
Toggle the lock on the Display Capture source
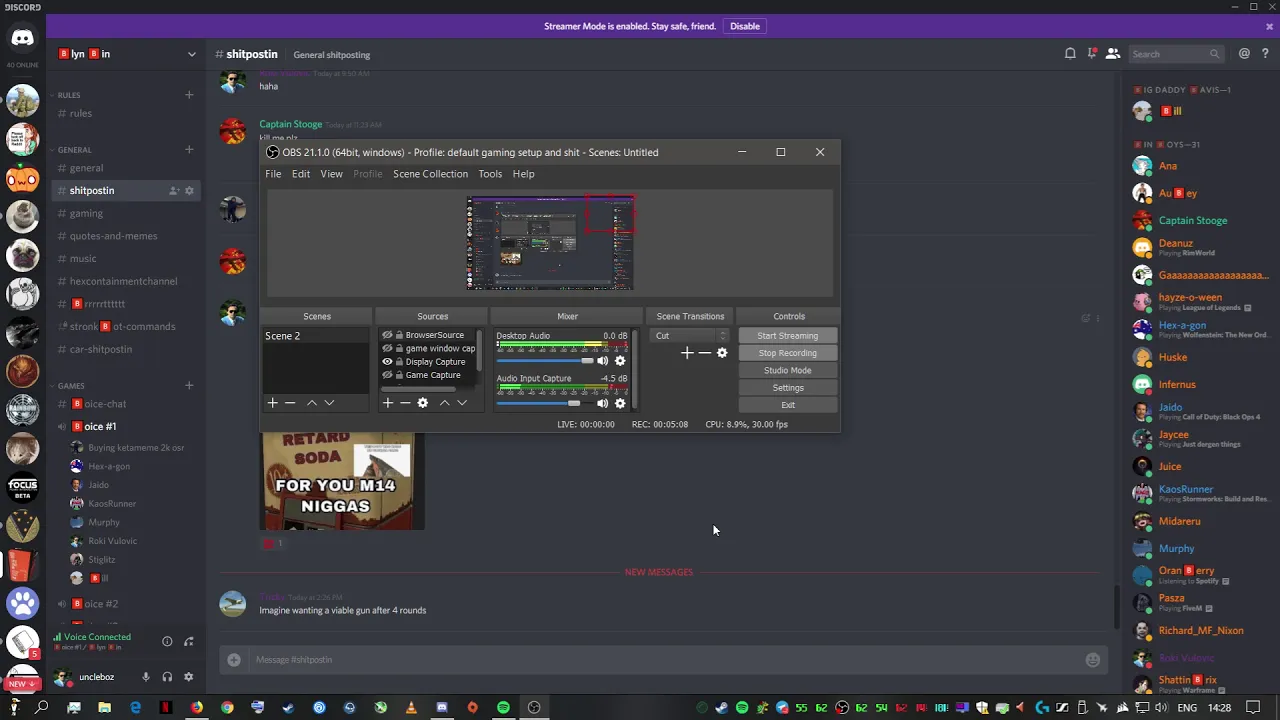pyautogui.click(x=399, y=361)
